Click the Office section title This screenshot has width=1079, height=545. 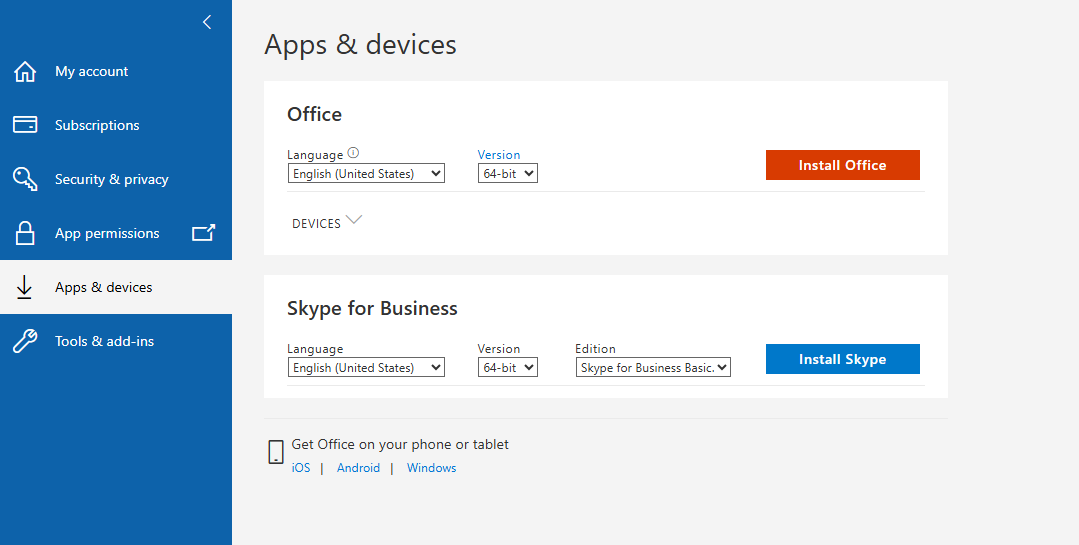314,114
